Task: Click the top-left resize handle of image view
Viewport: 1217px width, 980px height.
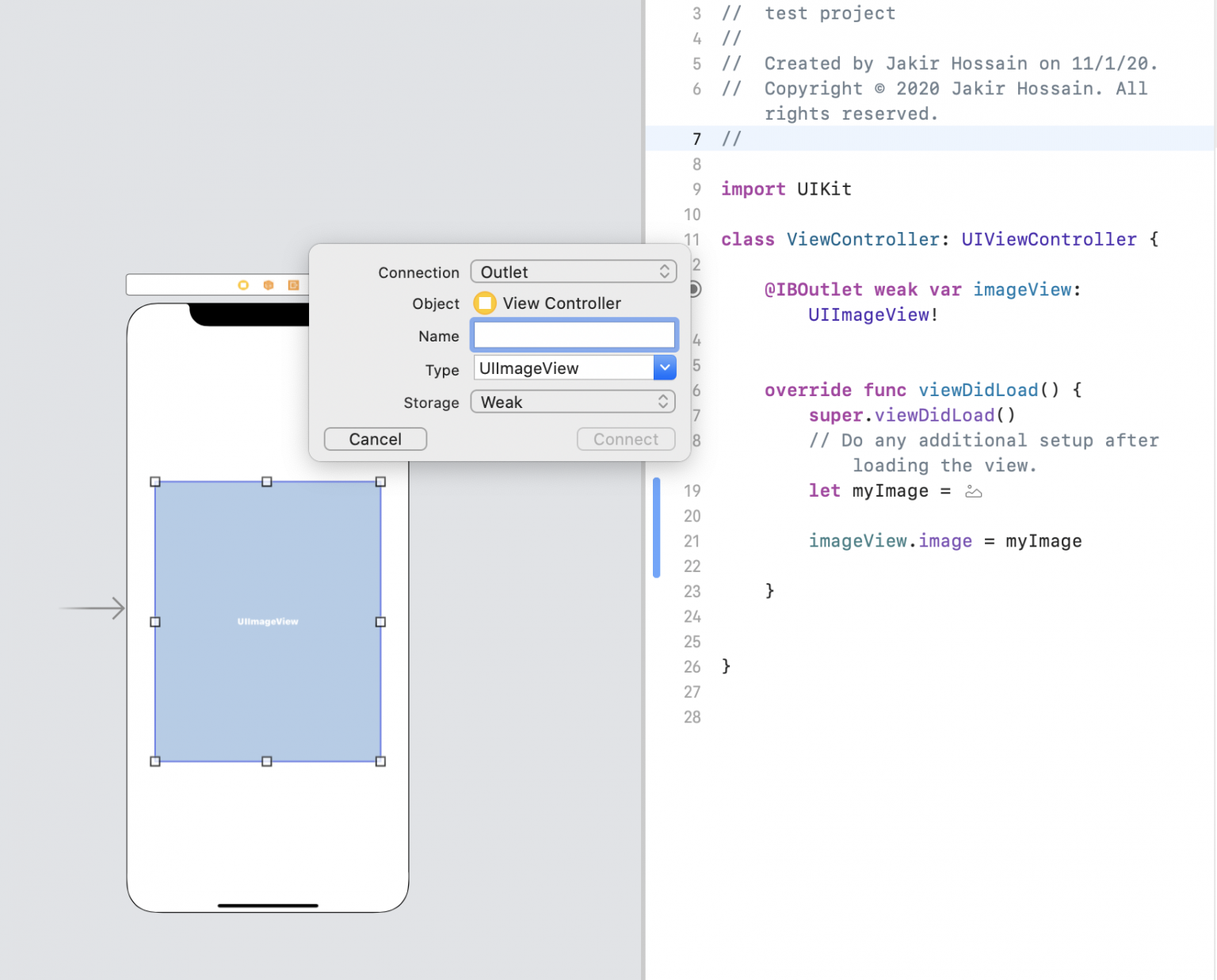Action: tap(155, 482)
